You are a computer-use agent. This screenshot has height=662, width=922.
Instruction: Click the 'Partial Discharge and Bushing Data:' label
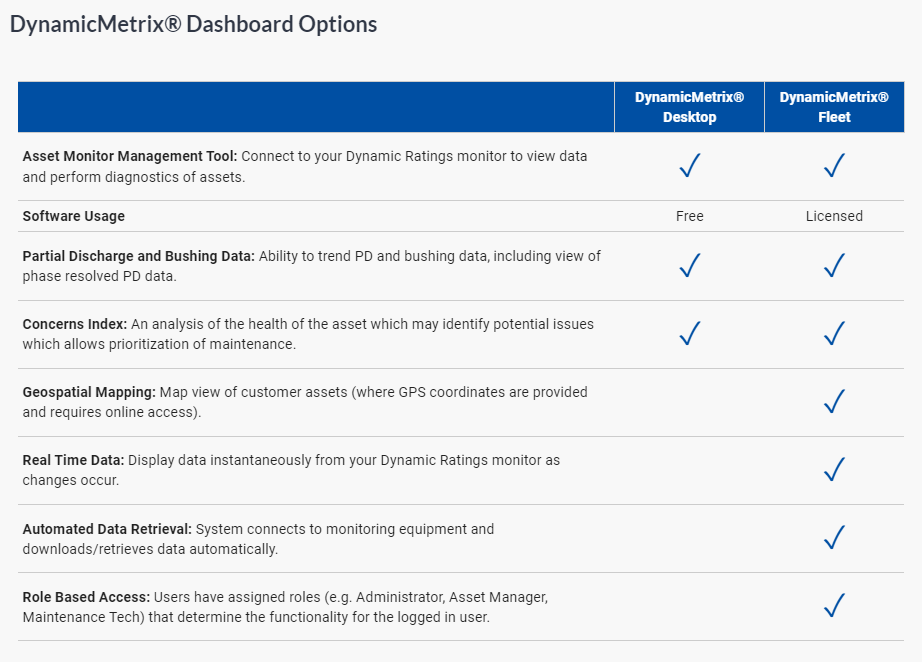139,256
